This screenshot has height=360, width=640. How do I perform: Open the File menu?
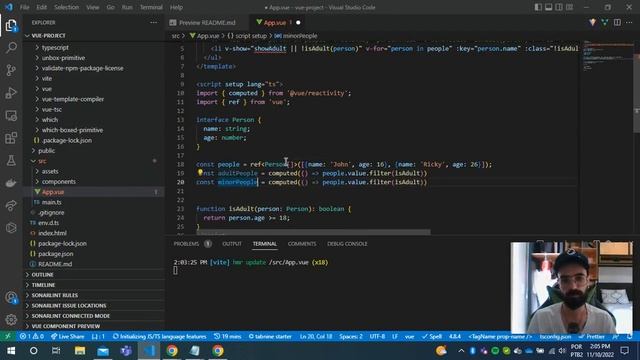[x=24, y=7]
